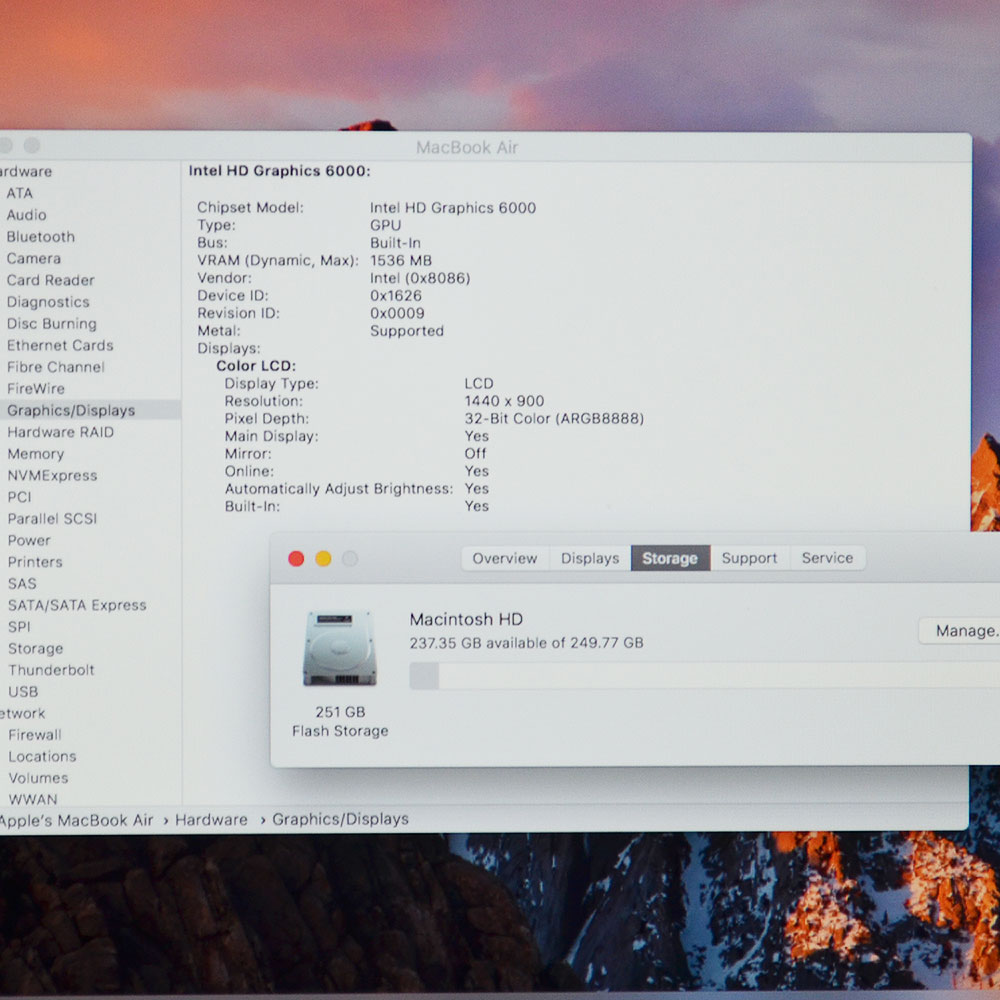Click the Metal Supported value

406,331
